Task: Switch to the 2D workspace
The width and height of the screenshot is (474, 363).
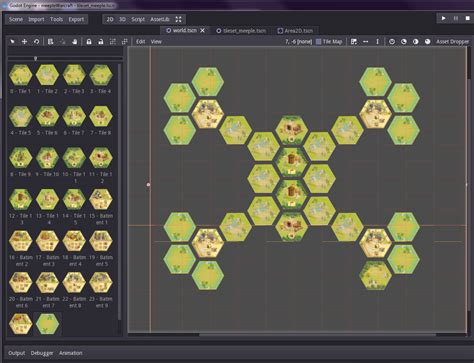Action: click(110, 19)
